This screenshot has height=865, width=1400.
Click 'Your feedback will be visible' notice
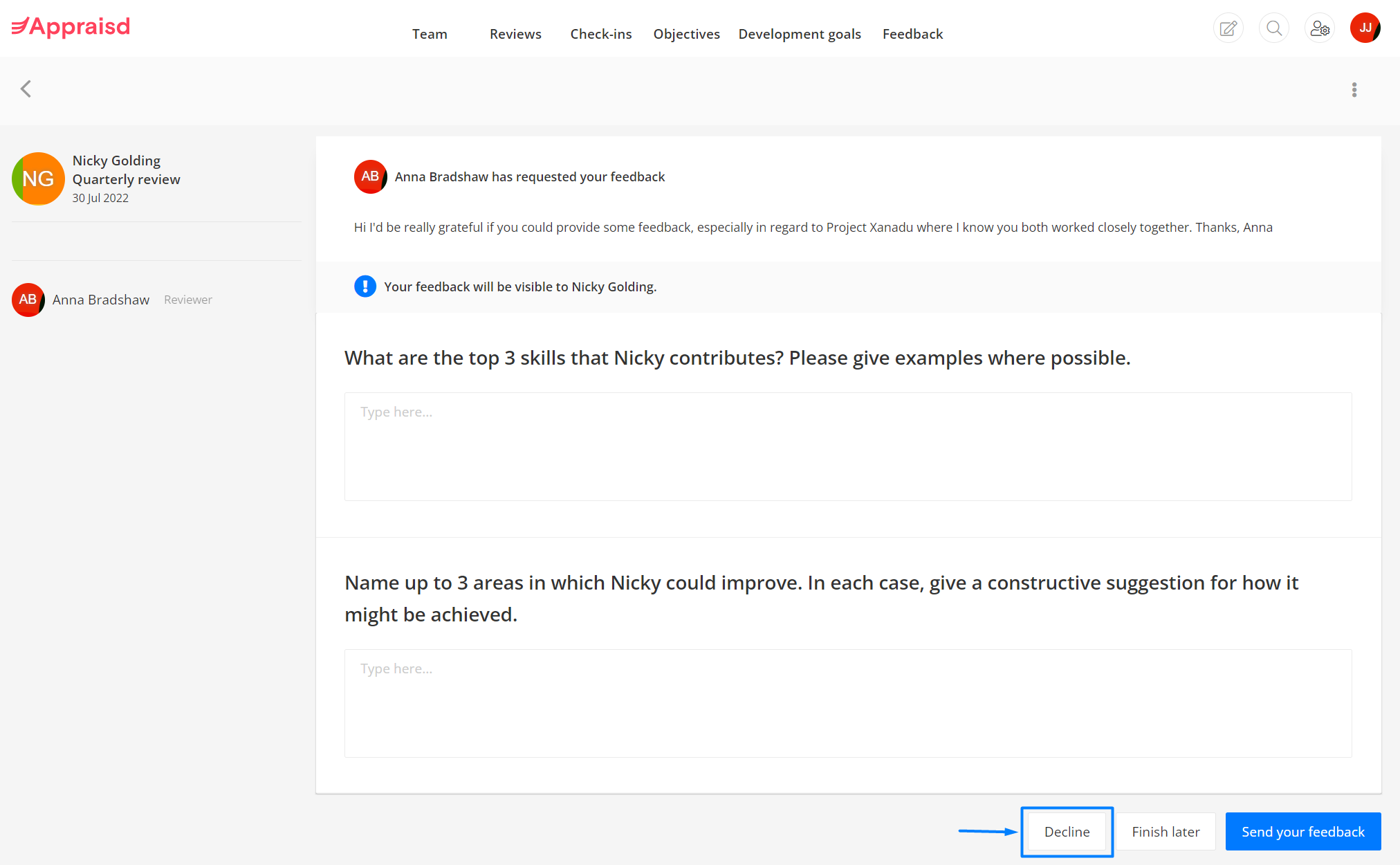520,286
